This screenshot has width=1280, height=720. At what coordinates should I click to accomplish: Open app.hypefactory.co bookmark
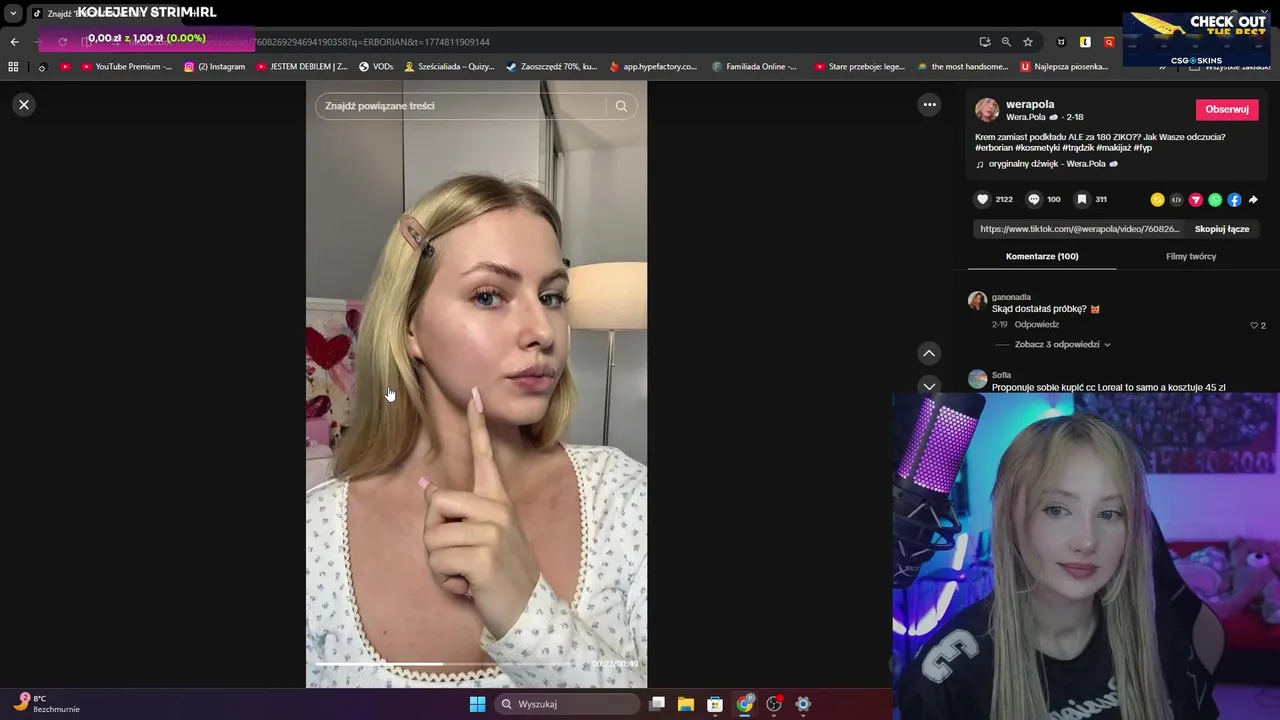point(653,67)
